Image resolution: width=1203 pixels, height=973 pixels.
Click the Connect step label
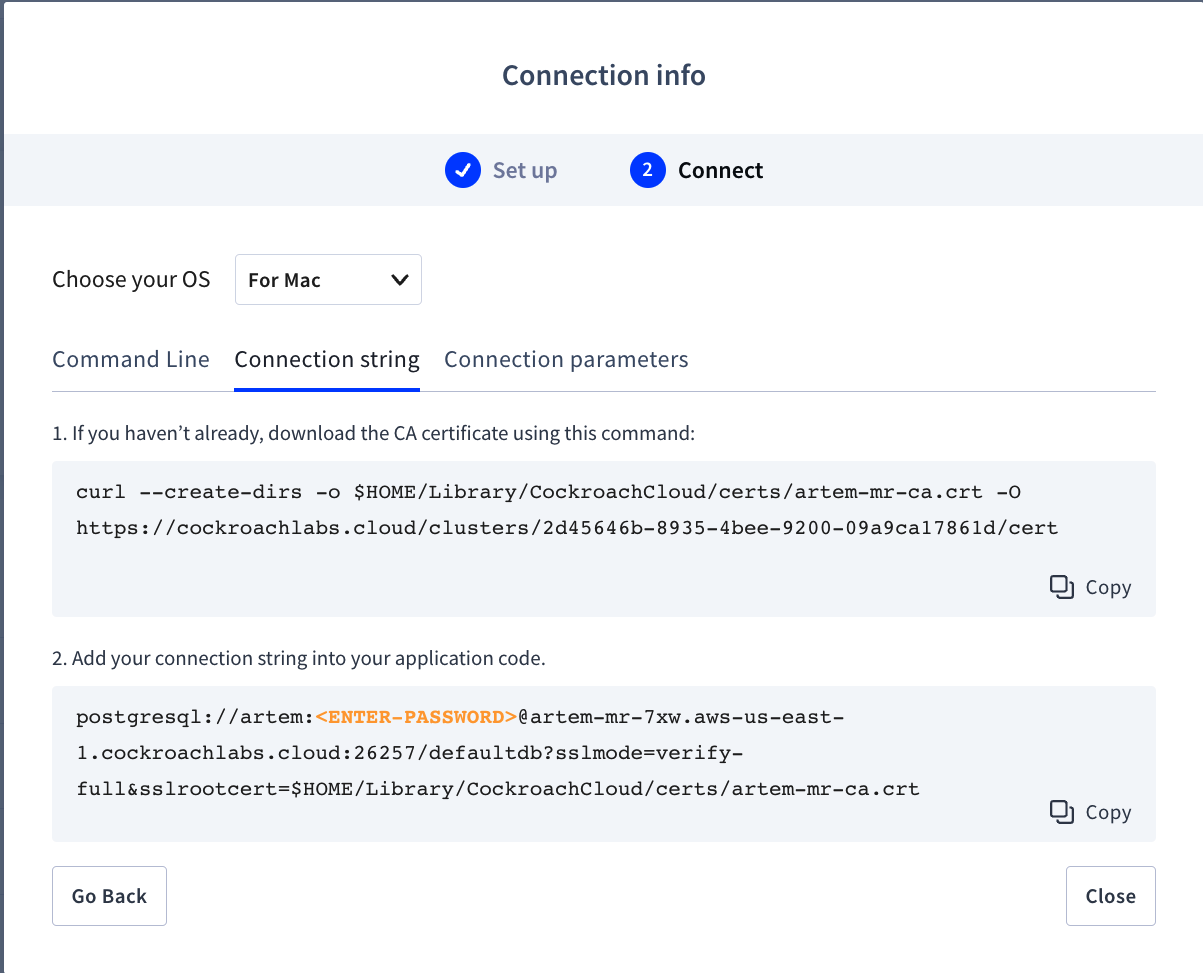point(720,171)
